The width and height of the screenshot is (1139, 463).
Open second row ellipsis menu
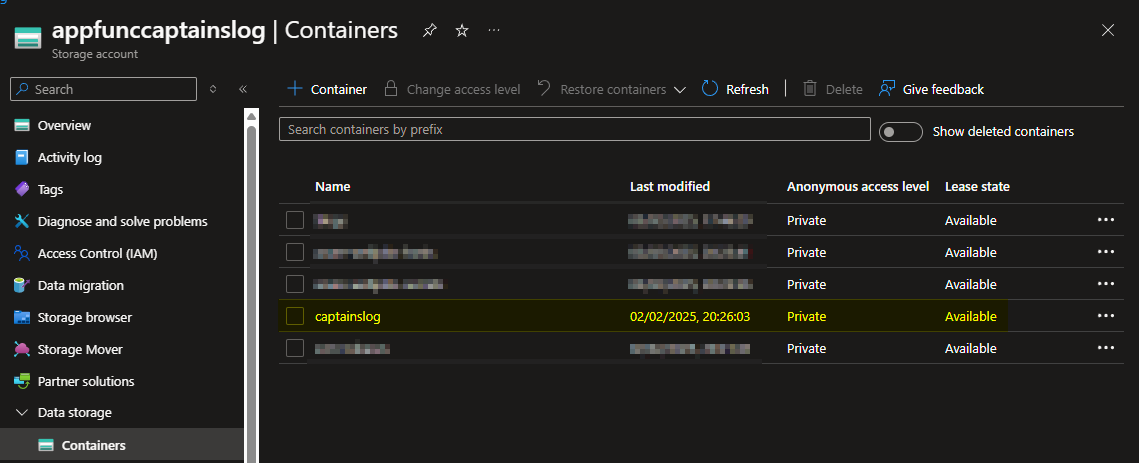[x=1106, y=251]
